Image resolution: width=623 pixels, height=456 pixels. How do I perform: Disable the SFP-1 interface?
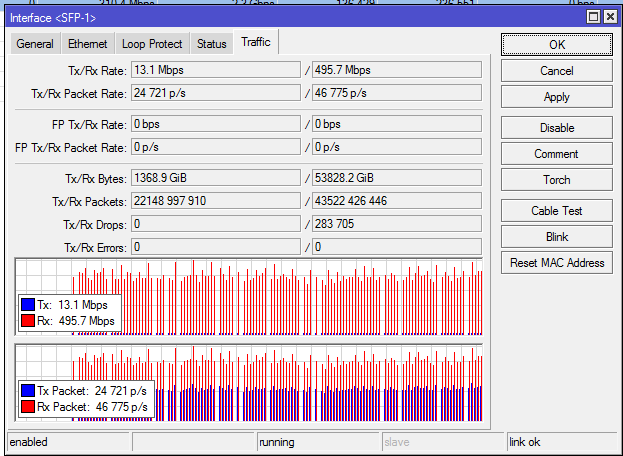[556, 128]
